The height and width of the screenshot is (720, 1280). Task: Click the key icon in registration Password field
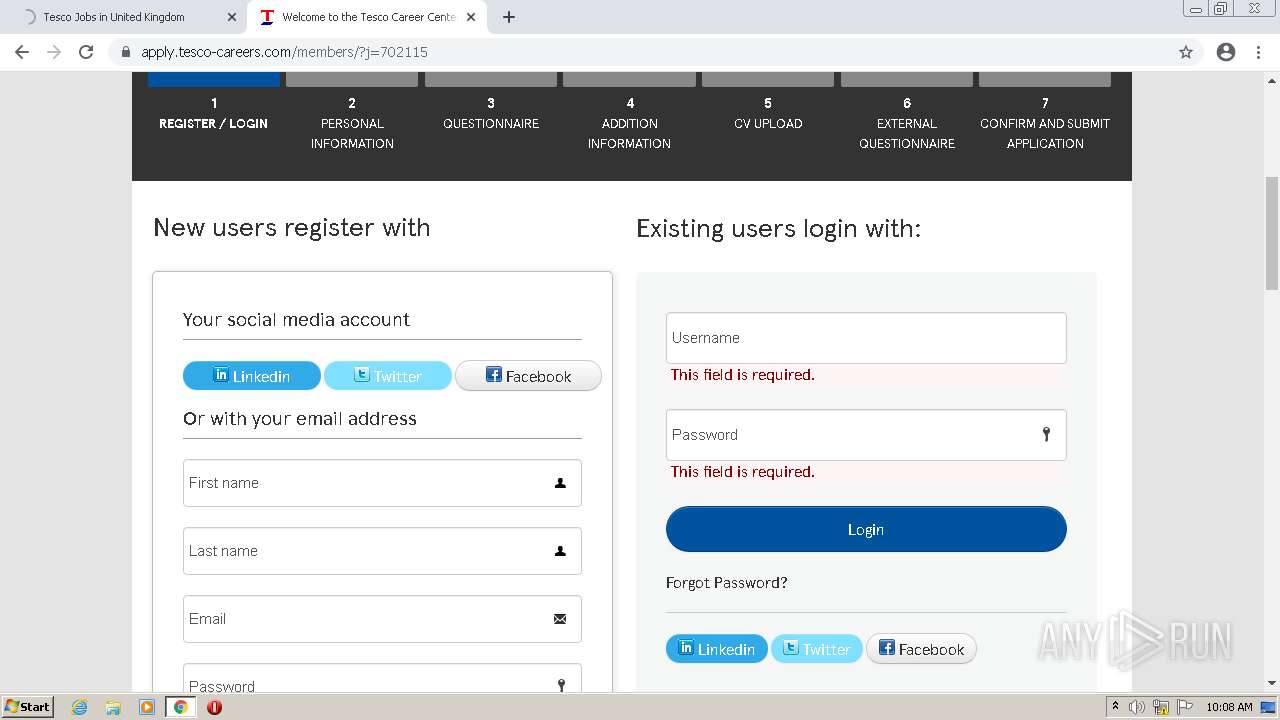coord(561,685)
